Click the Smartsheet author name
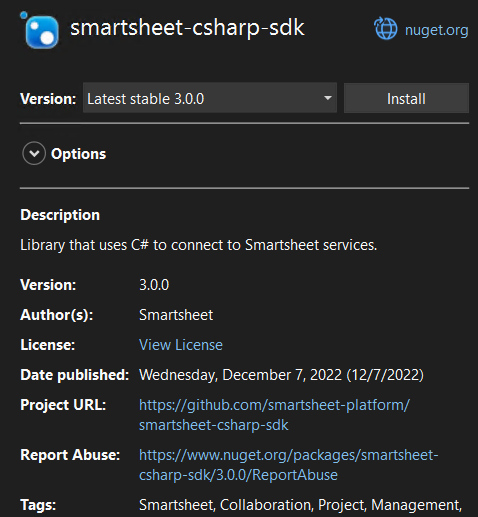 pos(176,315)
